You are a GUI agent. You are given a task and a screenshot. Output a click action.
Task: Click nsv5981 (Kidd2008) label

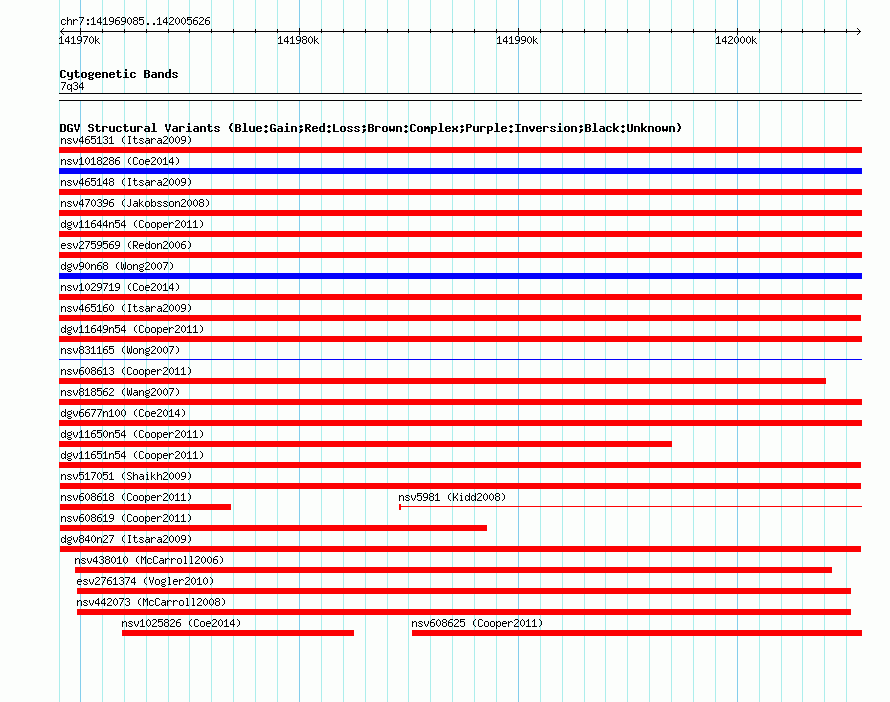pyautogui.click(x=452, y=497)
